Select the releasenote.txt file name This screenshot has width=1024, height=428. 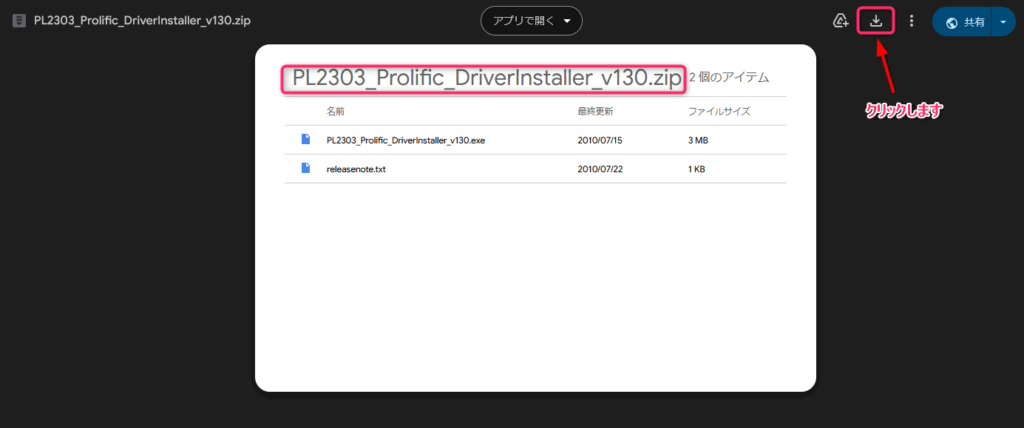(356, 169)
